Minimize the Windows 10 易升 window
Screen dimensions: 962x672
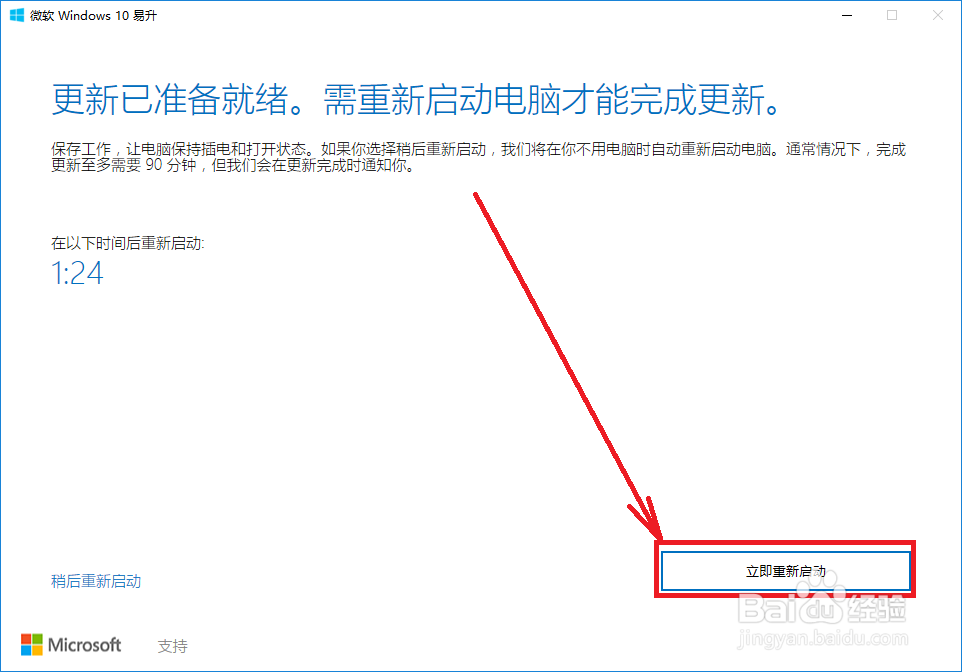pos(847,15)
